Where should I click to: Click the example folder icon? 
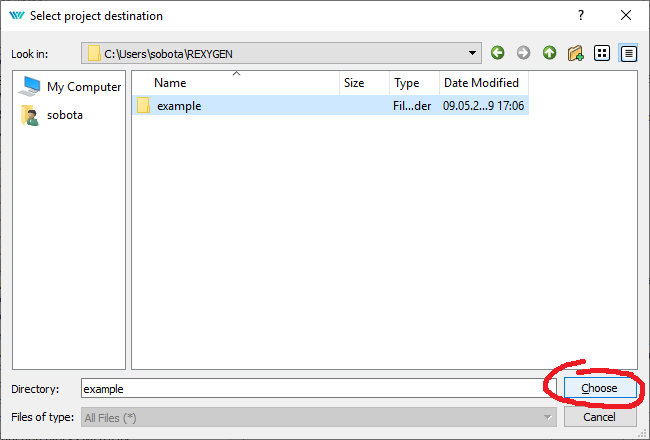coord(143,106)
